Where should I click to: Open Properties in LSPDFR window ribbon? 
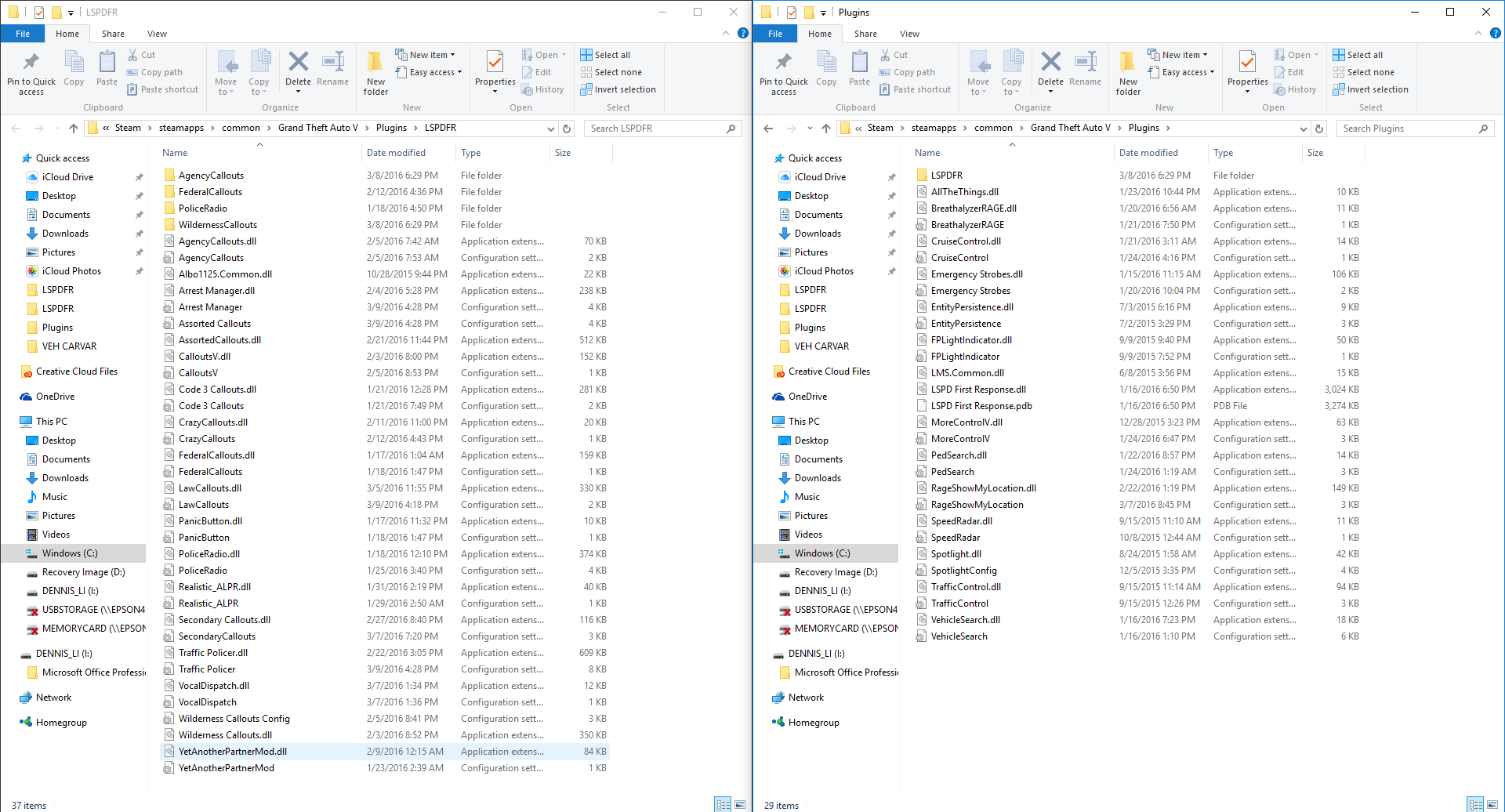tap(495, 63)
